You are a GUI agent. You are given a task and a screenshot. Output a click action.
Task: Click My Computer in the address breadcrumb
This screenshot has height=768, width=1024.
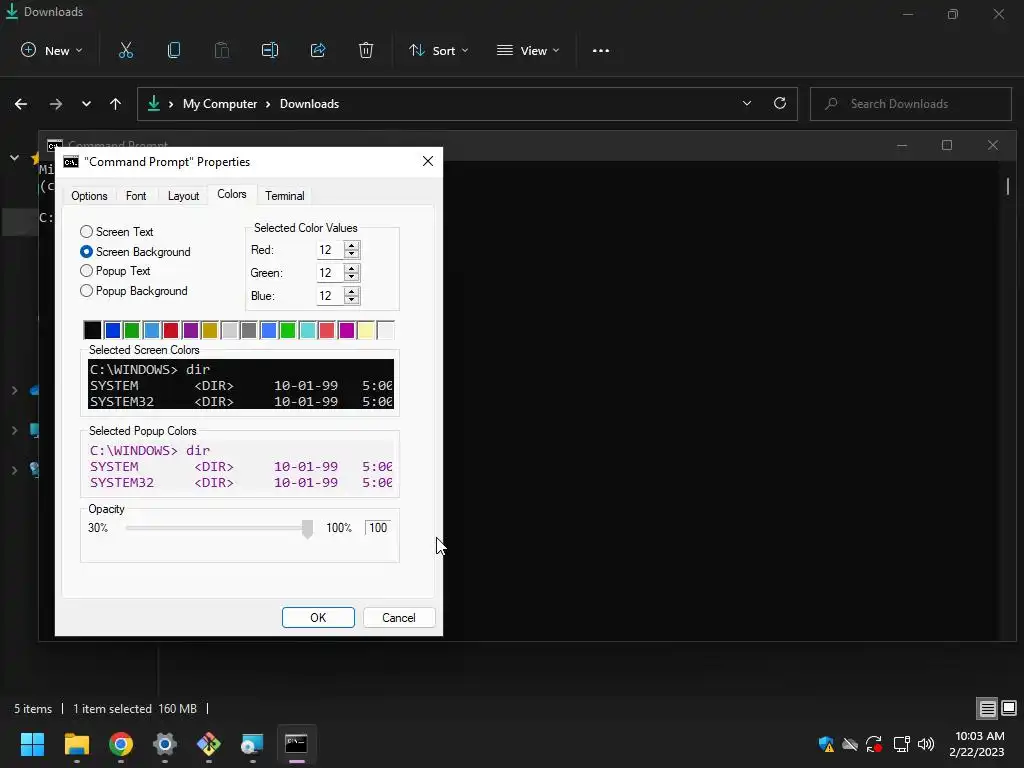pos(220,104)
